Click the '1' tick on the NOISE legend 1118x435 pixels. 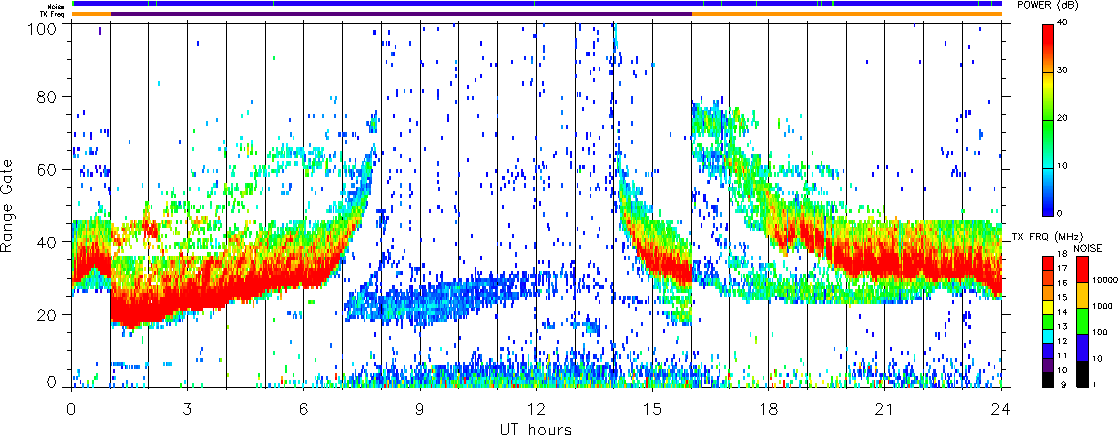coord(1096,384)
